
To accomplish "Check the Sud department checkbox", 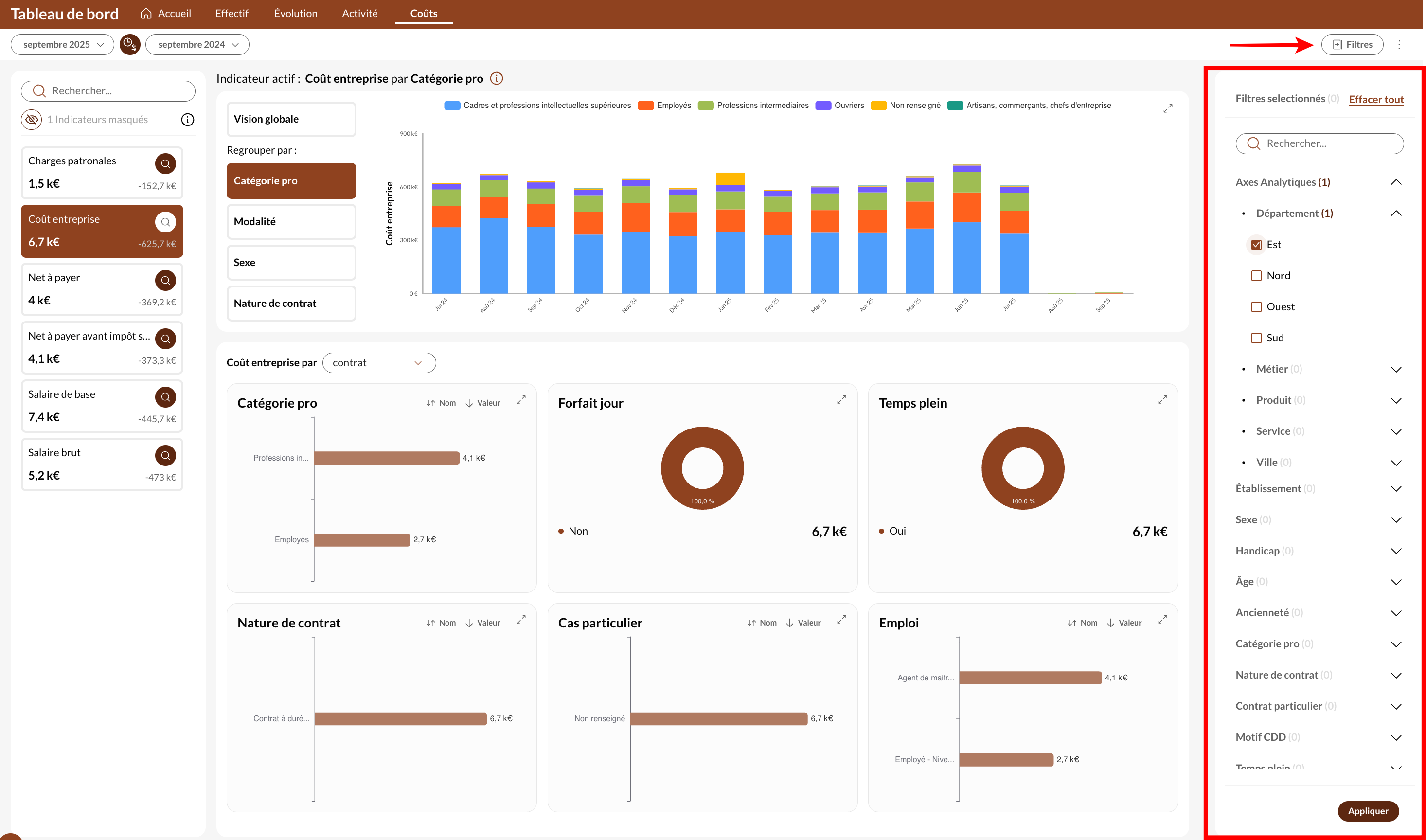I will tap(1256, 338).
